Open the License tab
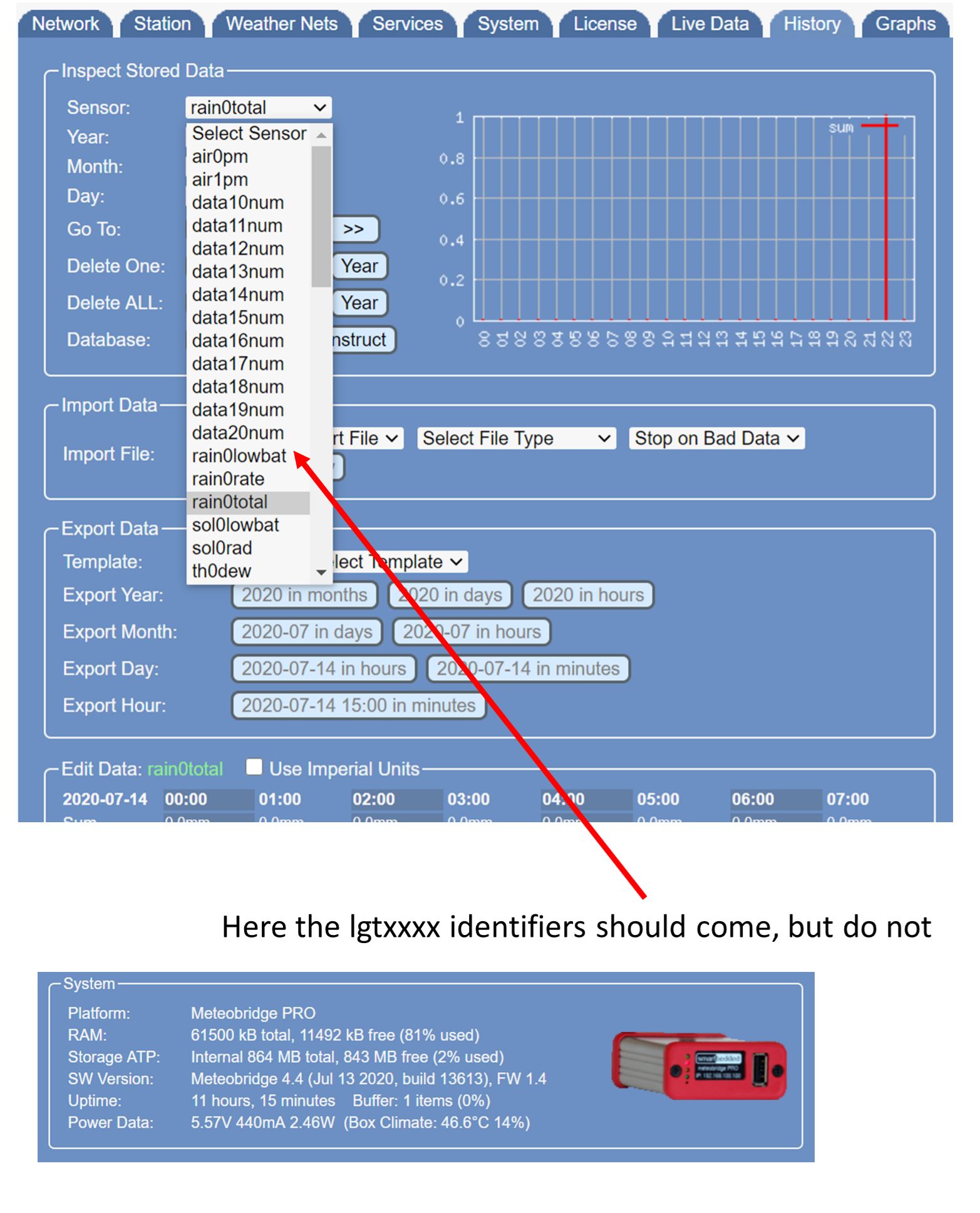Viewport: 980px width, 1213px height. [604, 24]
